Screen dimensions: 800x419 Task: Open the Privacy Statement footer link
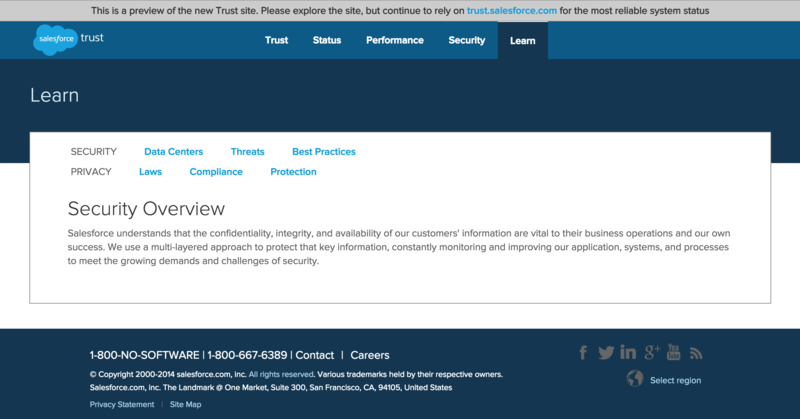coord(122,404)
